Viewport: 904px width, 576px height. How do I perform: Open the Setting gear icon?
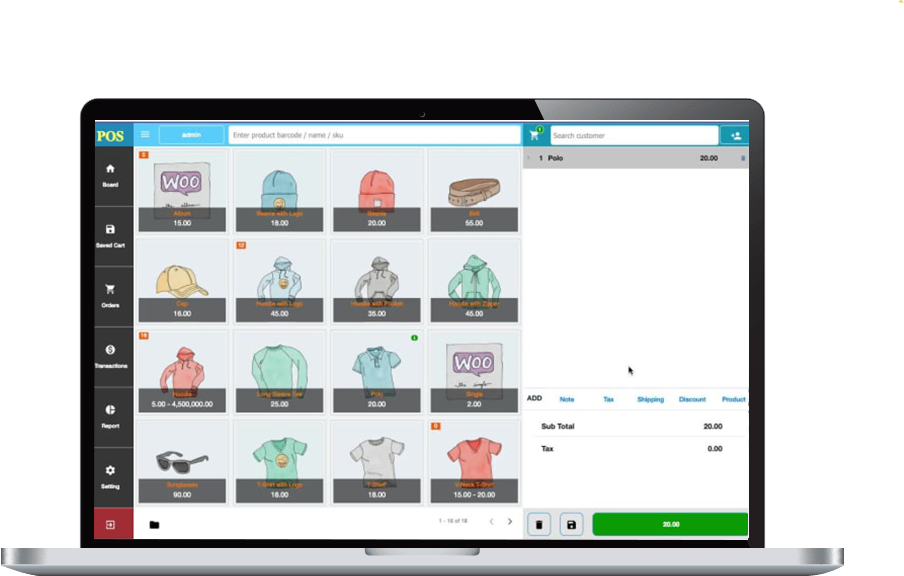(x=110, y=471)
